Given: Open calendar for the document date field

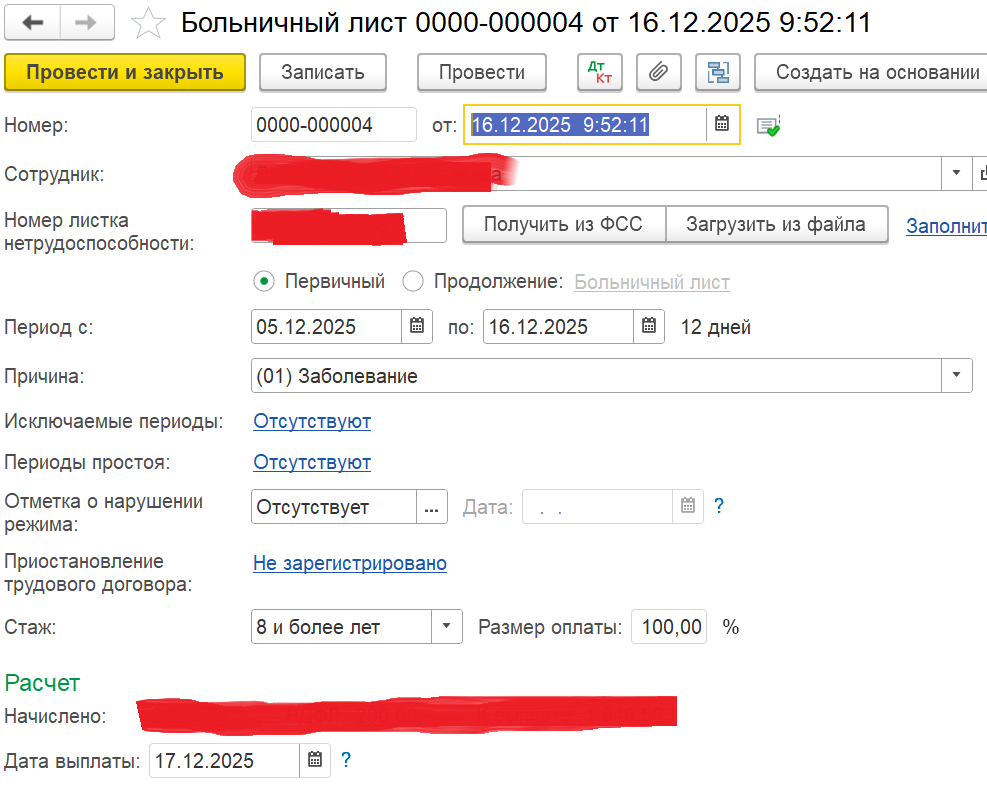Looking at the screenshot, I should tap(723, 125).
